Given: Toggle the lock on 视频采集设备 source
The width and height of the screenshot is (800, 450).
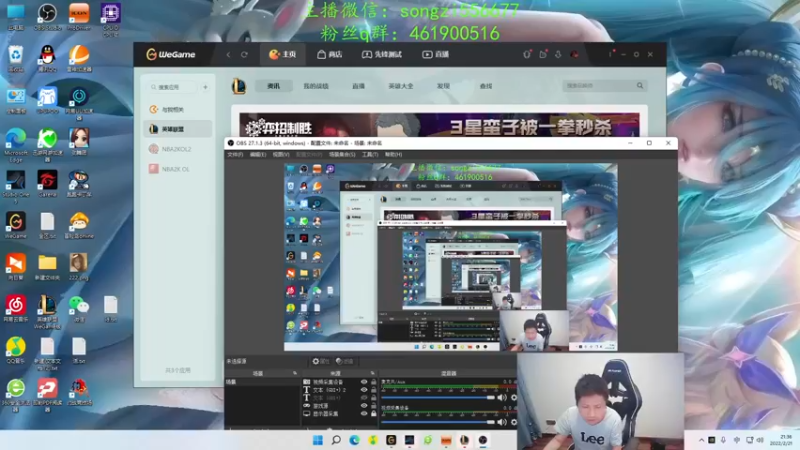Looking at the screenshot, I should pos(373,382).
